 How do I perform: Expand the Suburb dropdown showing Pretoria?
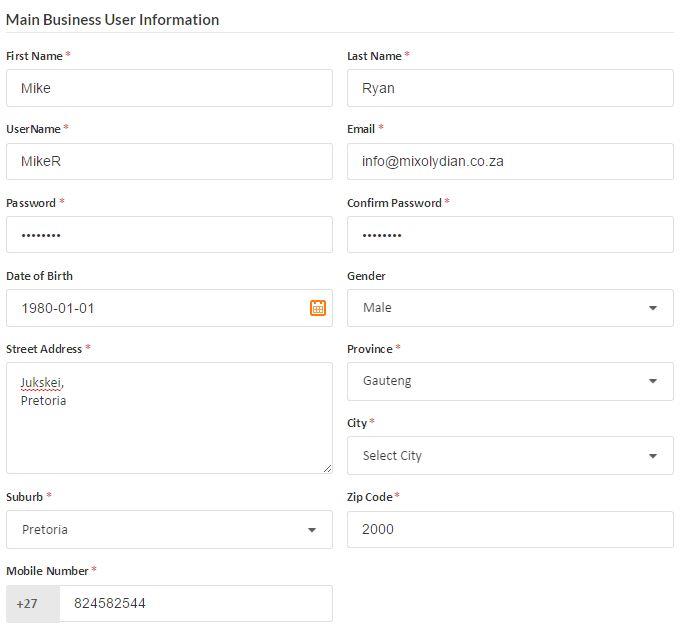coord(169,530)
